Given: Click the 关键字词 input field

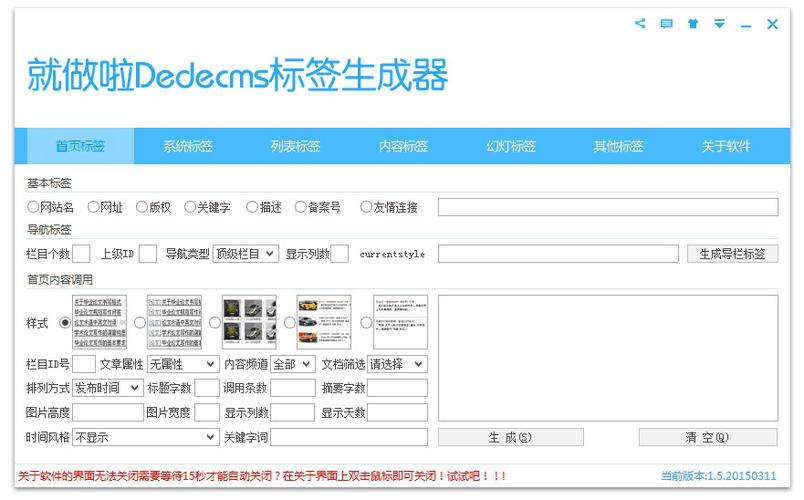Looking at the screenshot, I should [349, 437].
